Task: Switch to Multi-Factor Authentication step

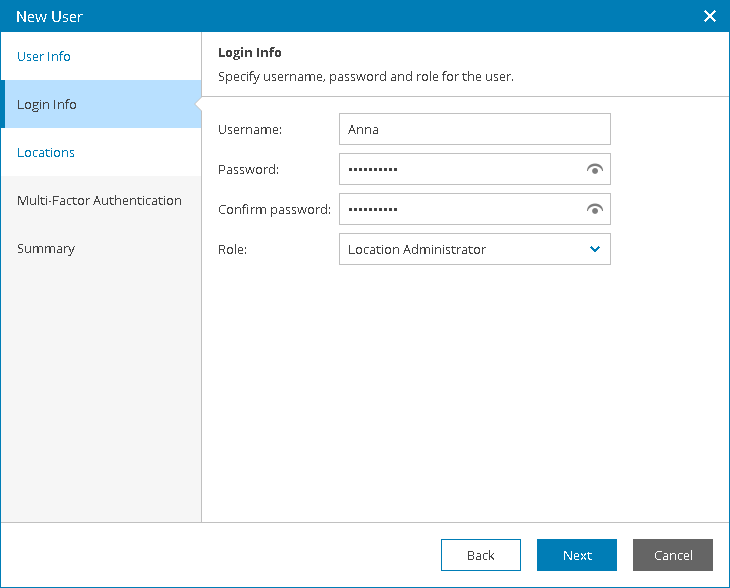Action: 99,201
